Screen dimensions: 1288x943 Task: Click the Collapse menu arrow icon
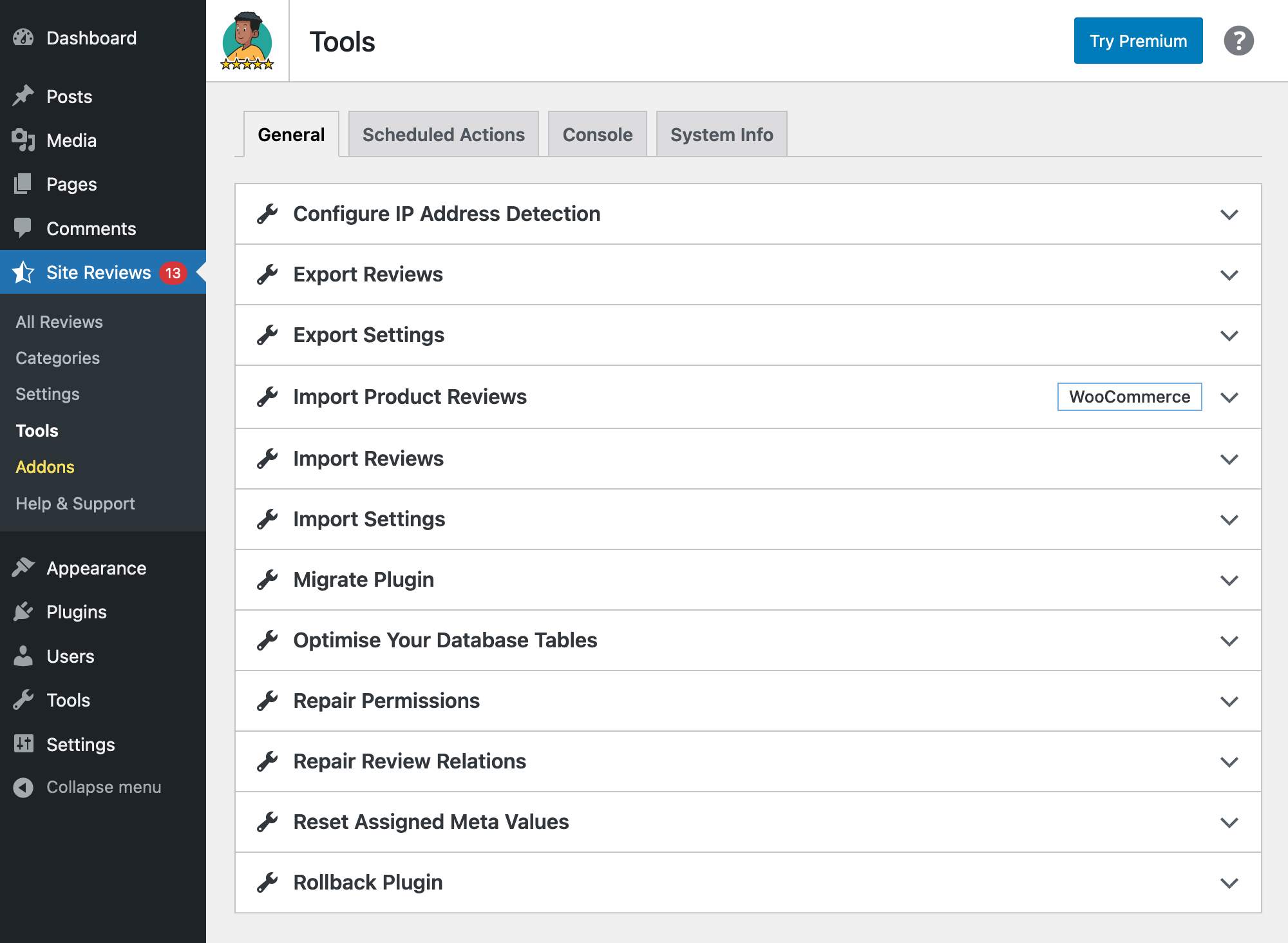pyautogui.click(x=23, y=787)
